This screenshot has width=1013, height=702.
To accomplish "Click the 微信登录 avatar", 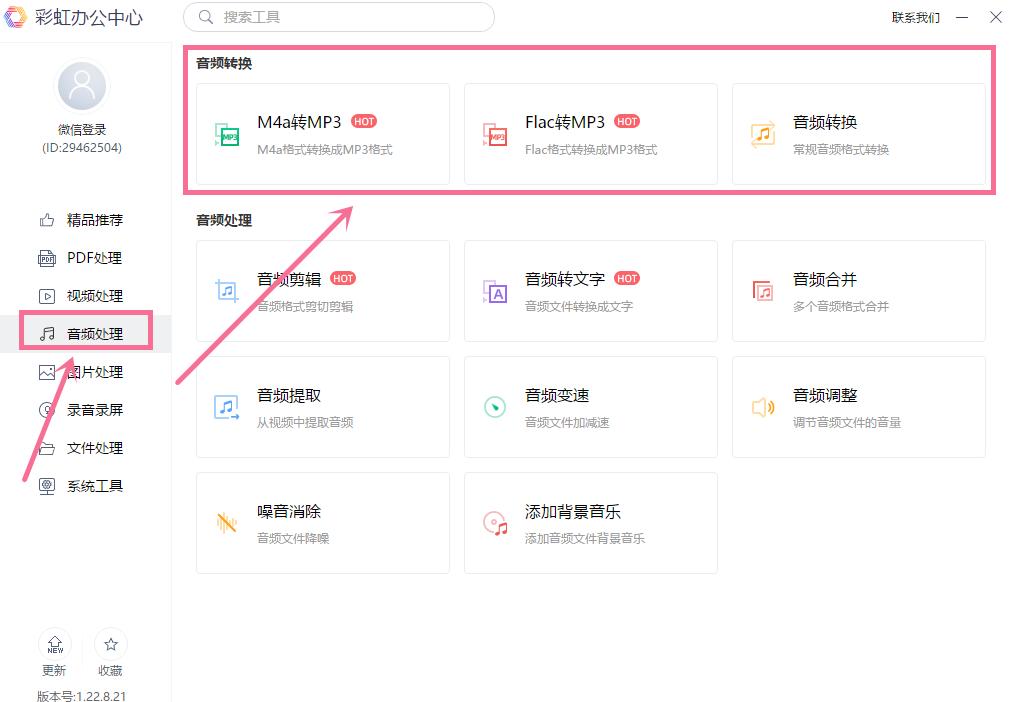I will click(82, 85).
